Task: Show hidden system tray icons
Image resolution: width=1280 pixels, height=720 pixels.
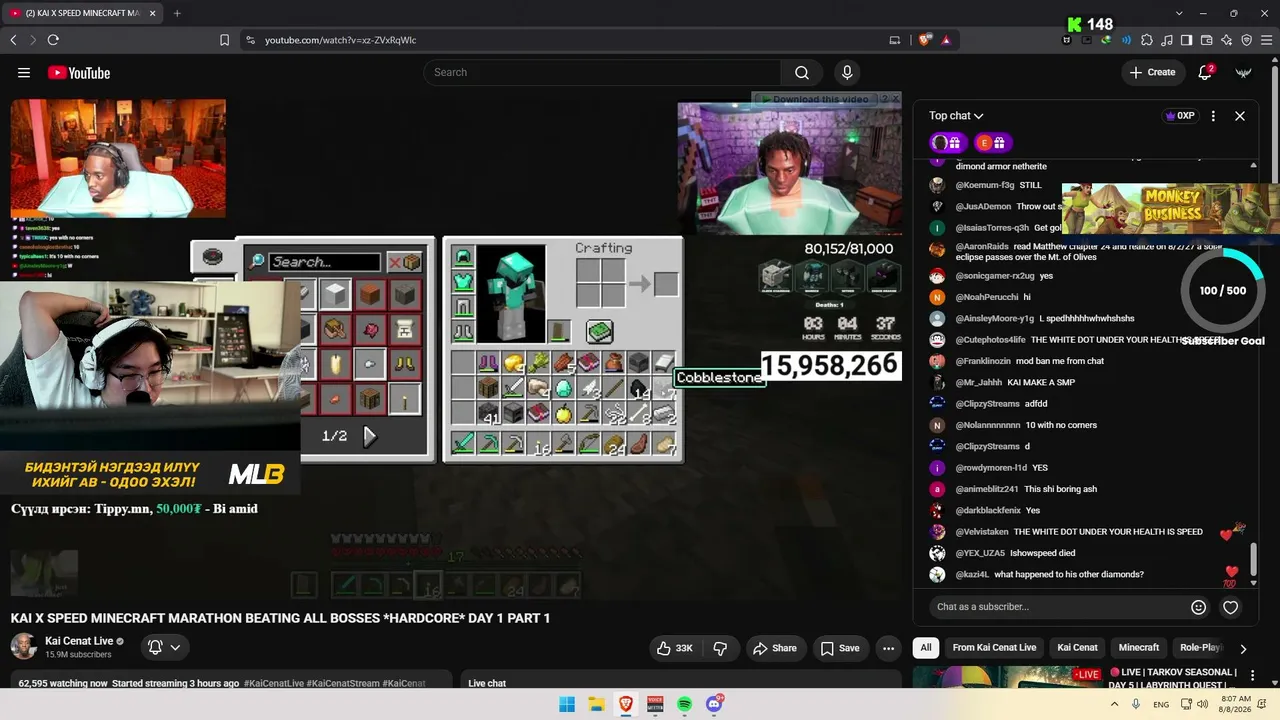Action: click(1116, 704)
